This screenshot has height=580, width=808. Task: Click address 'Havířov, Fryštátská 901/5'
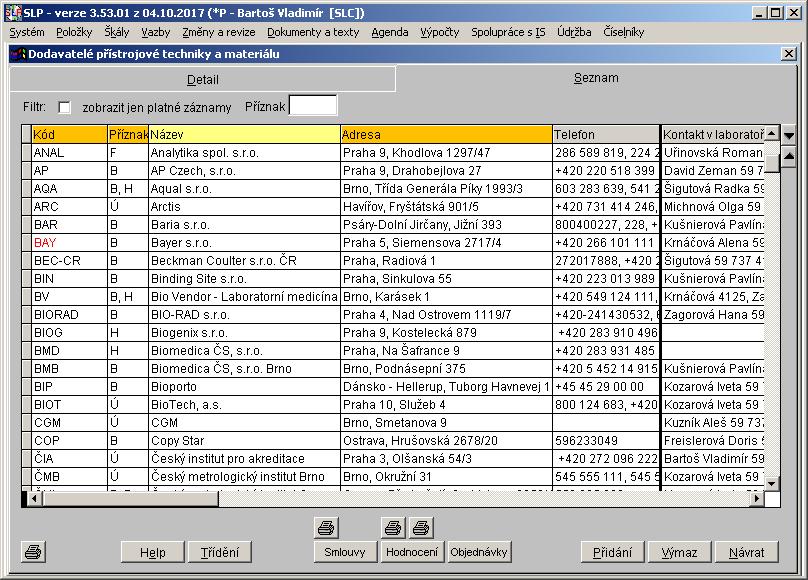(x=446, y=207)
